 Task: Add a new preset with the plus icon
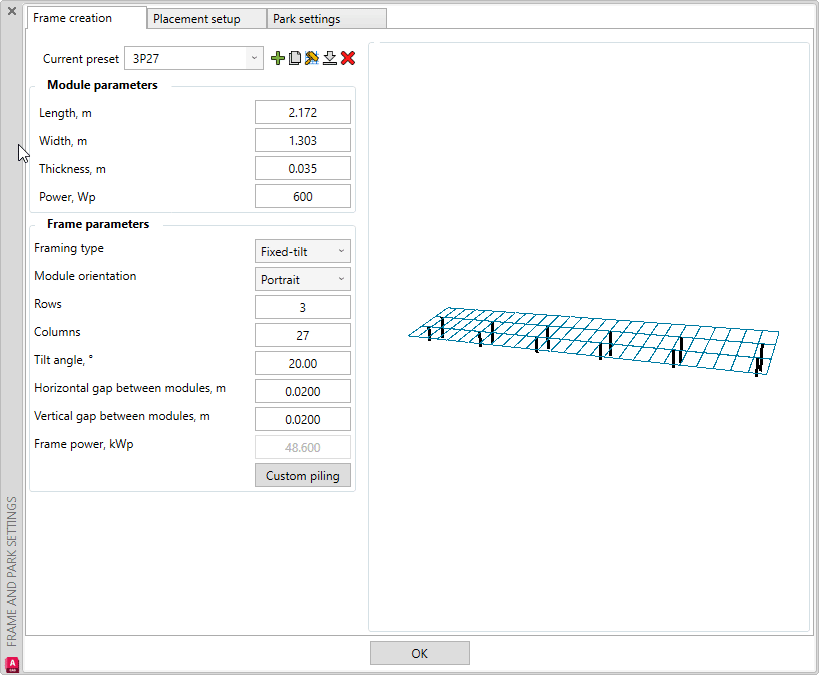click(x=277, y=58)
